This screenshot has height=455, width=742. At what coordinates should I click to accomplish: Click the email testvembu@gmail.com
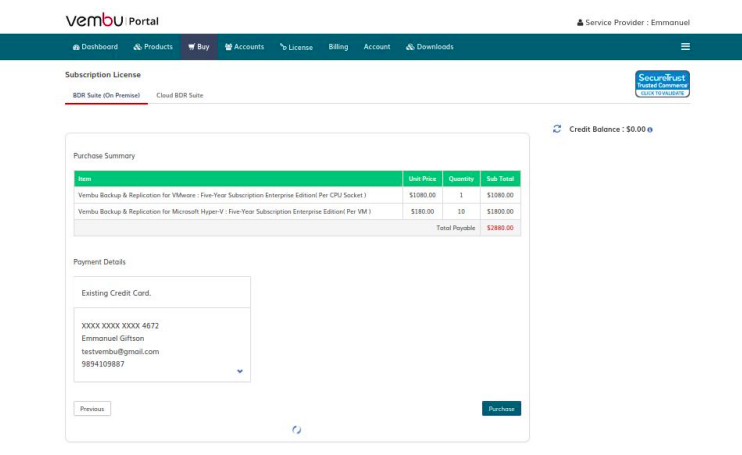click(120, 351)
